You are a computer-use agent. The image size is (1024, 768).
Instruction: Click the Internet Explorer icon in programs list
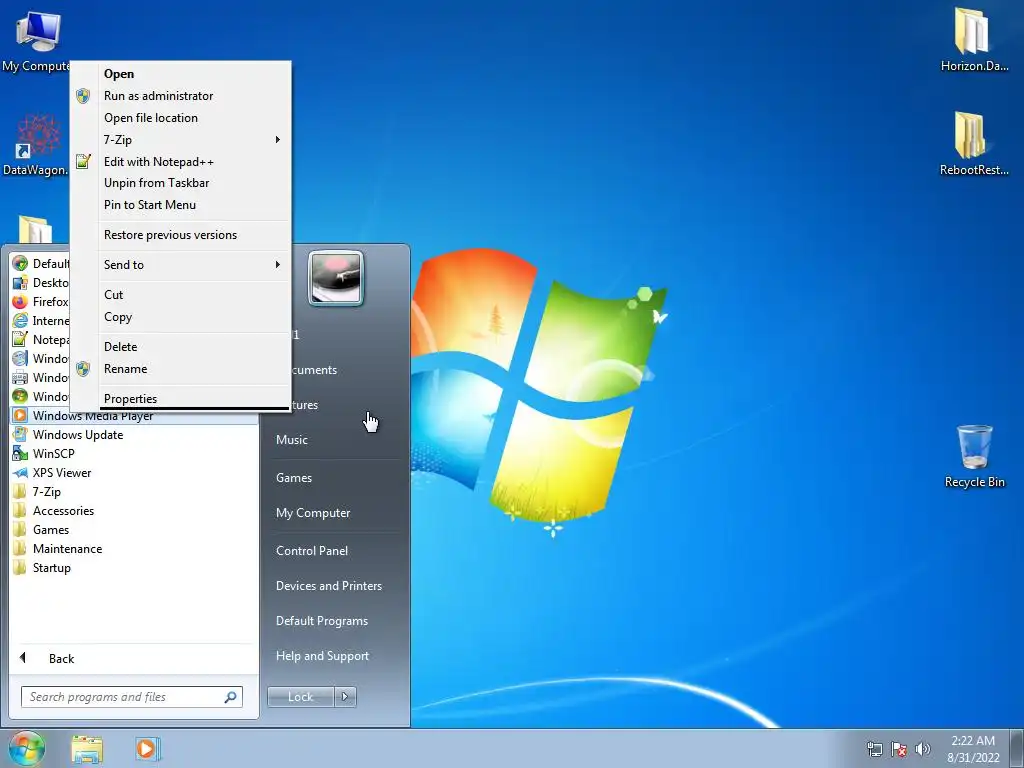point(20,321)
